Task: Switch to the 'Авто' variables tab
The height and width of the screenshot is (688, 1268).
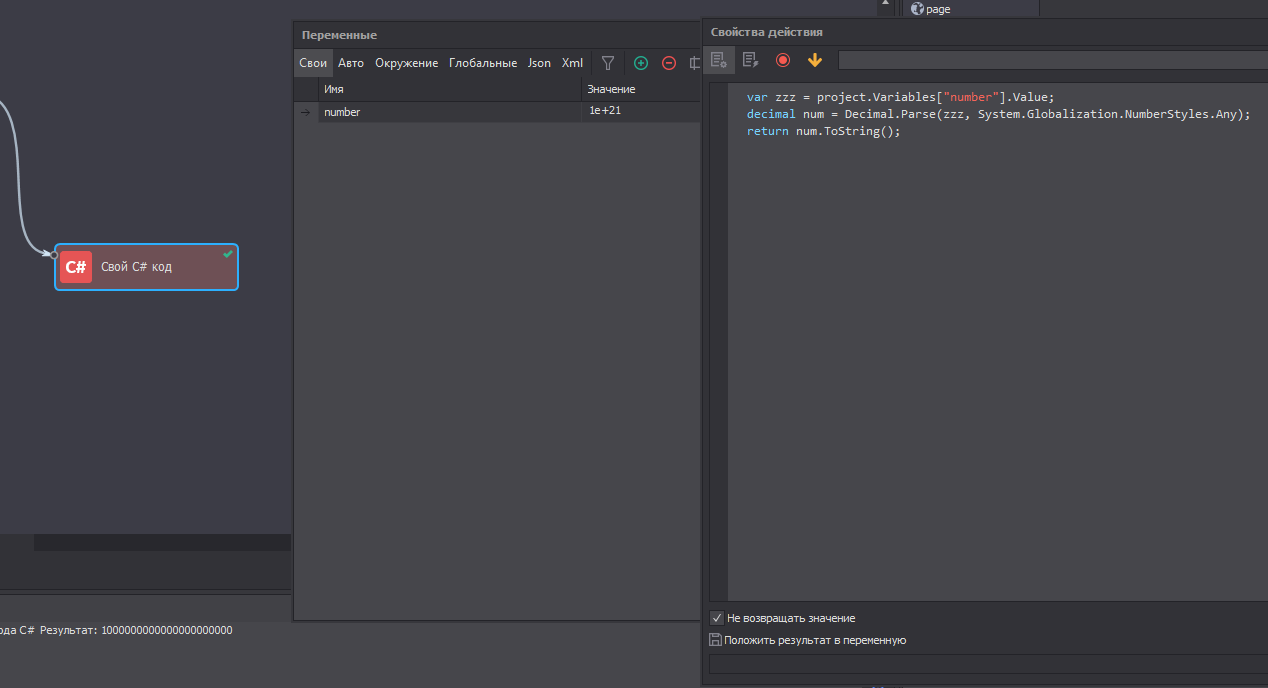Action: [351, 63]
